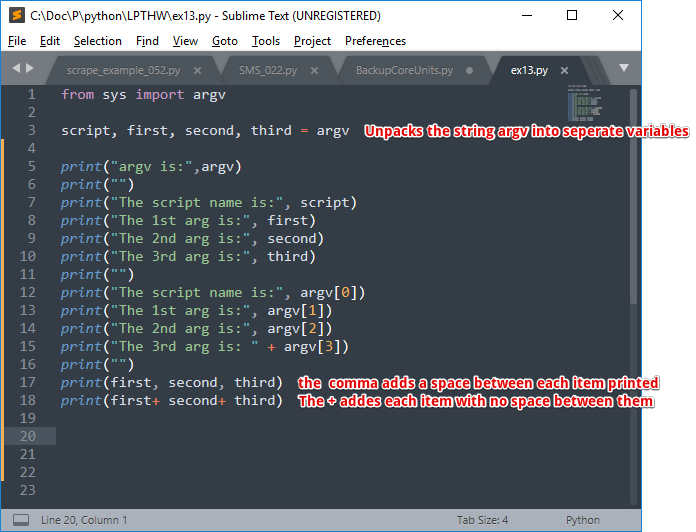This screenshot has width=696, height=532.
Task: Click the 'from' keyword on line 1
Action: pyautogui.click(x=78, y=95)
